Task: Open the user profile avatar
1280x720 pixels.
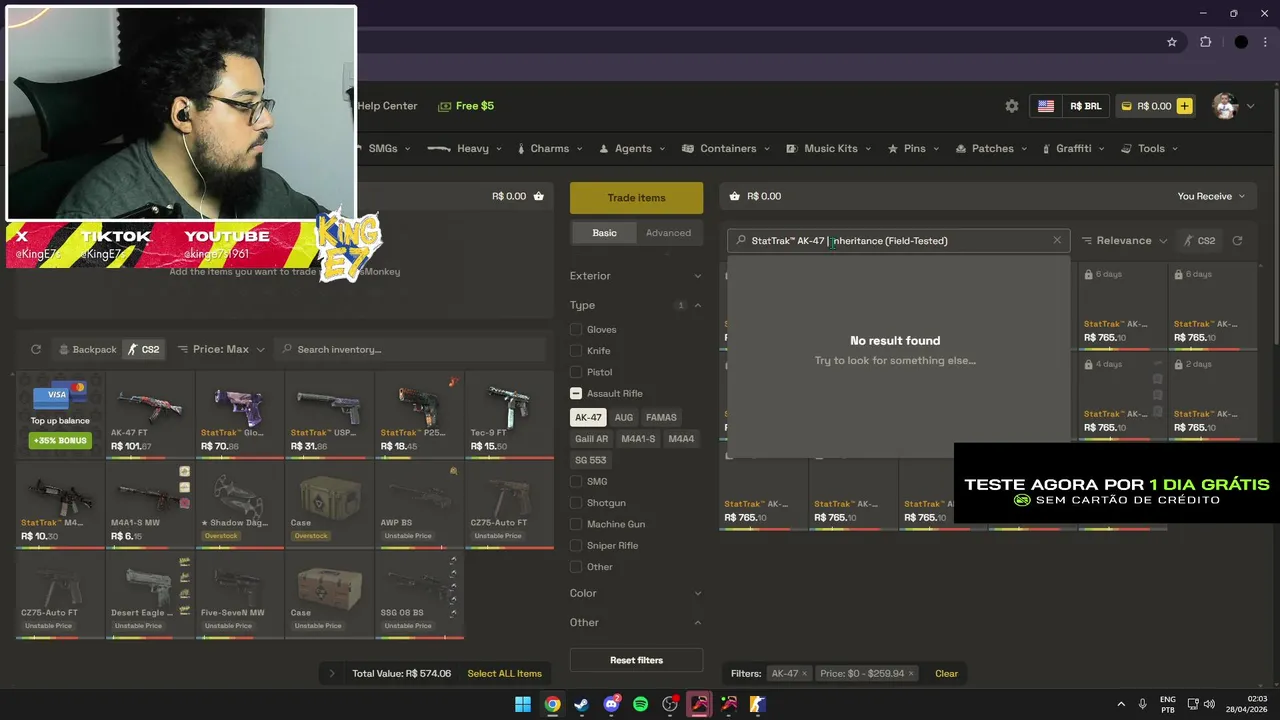Action: click(1225, 106)
